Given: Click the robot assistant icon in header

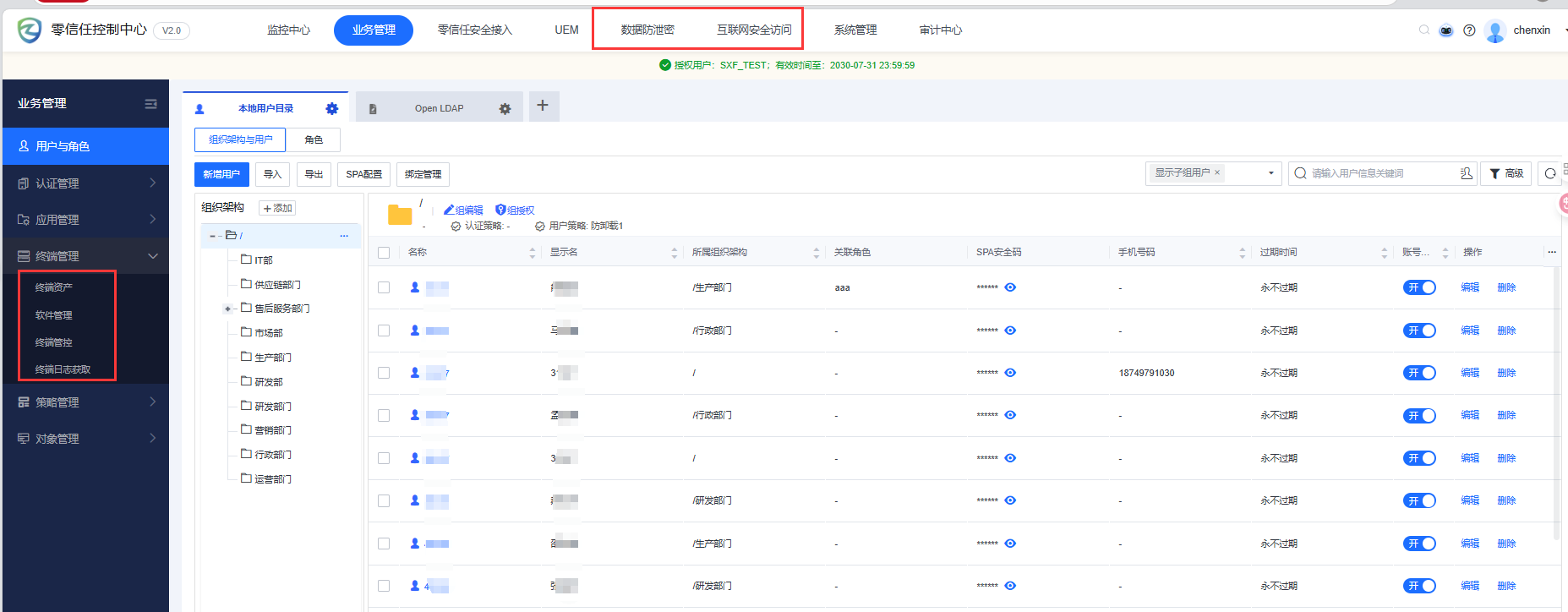Looking at the screenshot, I should (x=1446, y=30).
